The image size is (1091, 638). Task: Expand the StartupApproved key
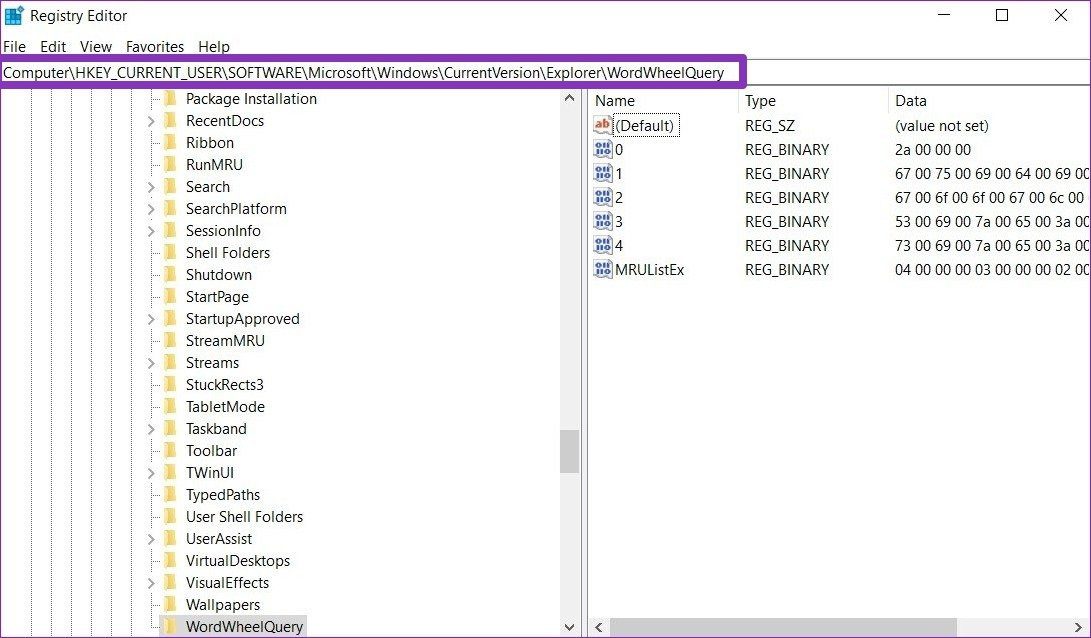pyautogui.click(x=151, y=319)
